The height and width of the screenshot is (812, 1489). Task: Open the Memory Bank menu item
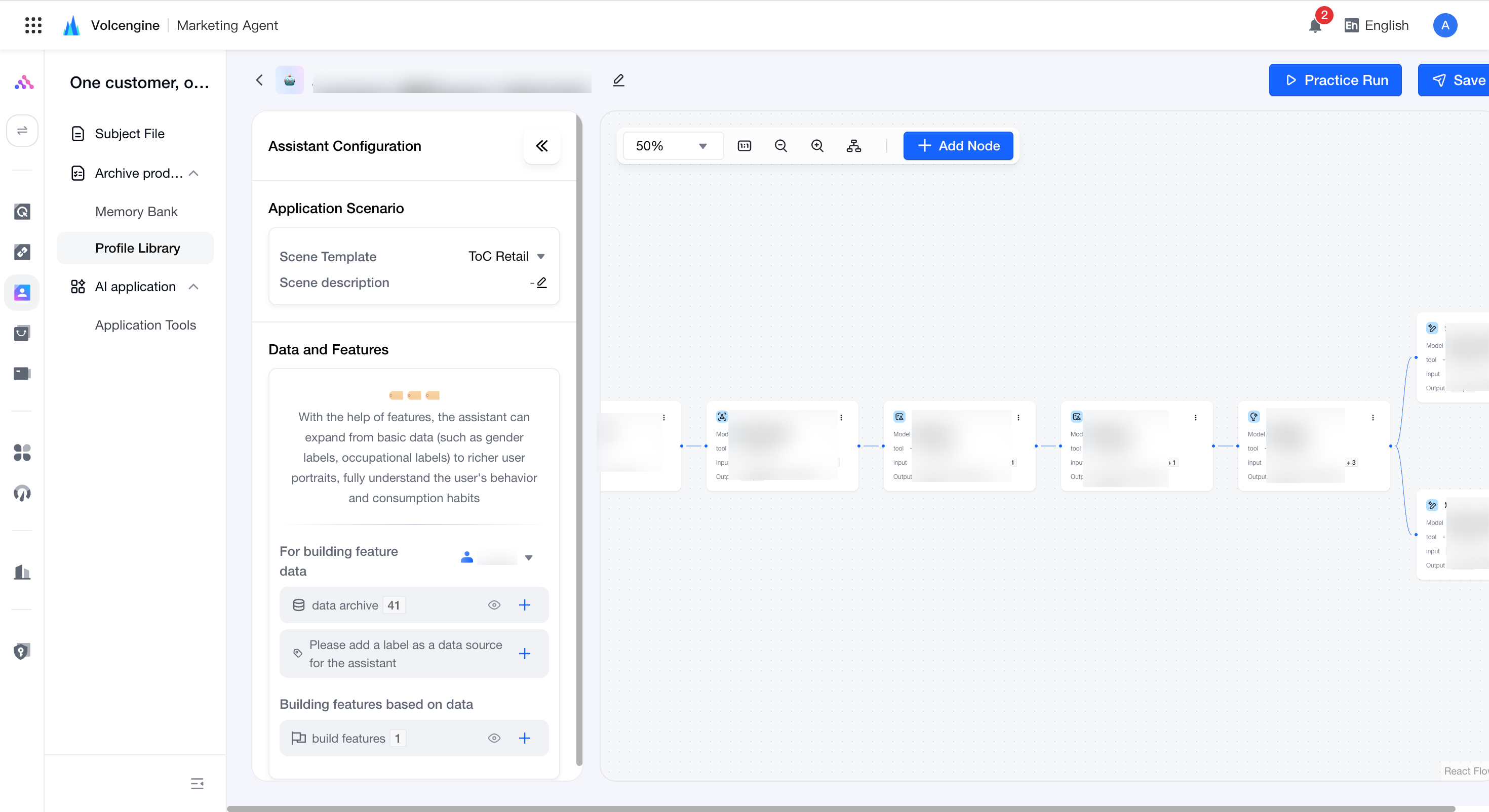pyautogui.click(x=136, y=212)
